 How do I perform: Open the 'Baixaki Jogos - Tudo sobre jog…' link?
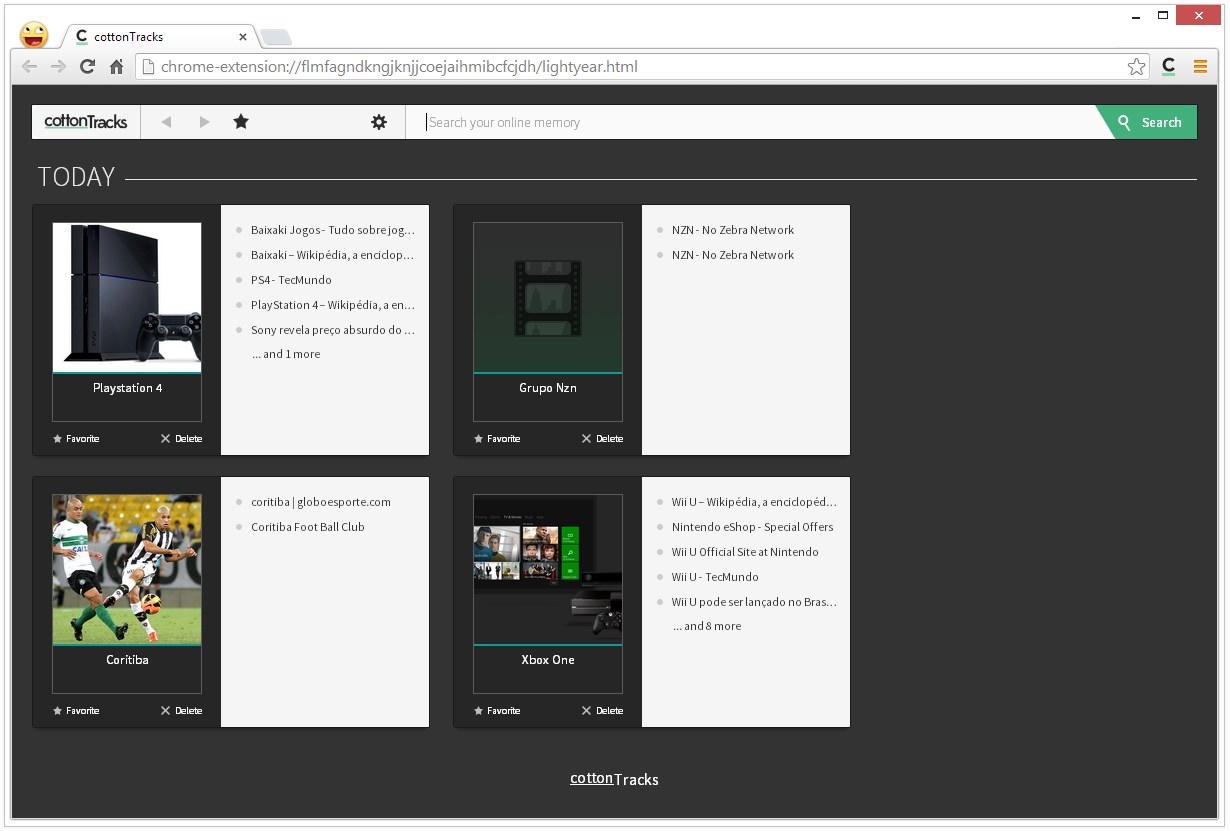333,230
